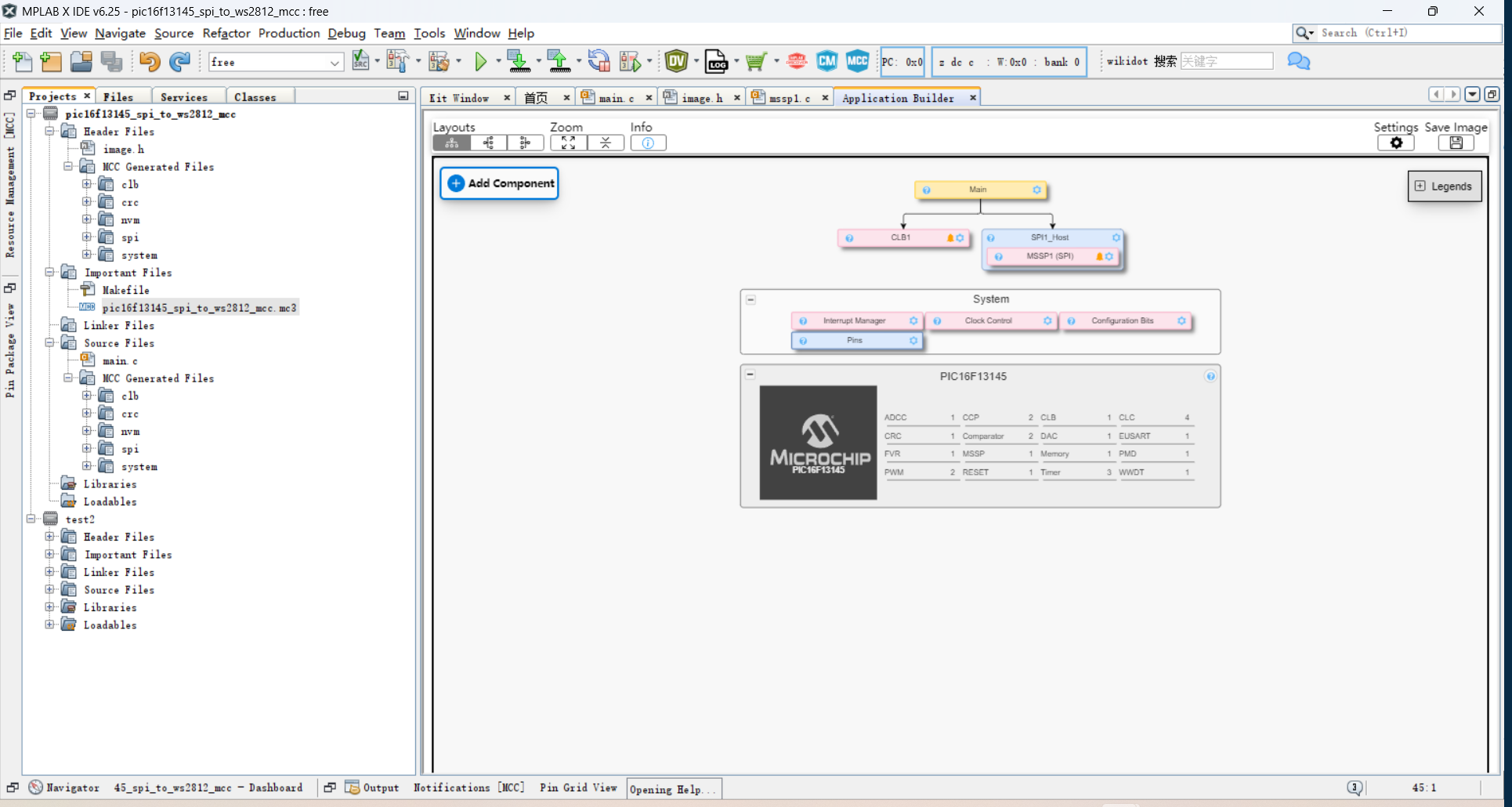Switch to the mssp1.c editor tab

point(790,98)
